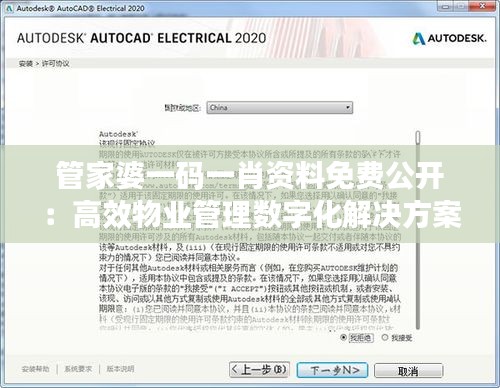The height and width of the screenshot is (388, 500).
Task: Click the AutoCAD title bar app icon
Action: (x=9, y=8)
